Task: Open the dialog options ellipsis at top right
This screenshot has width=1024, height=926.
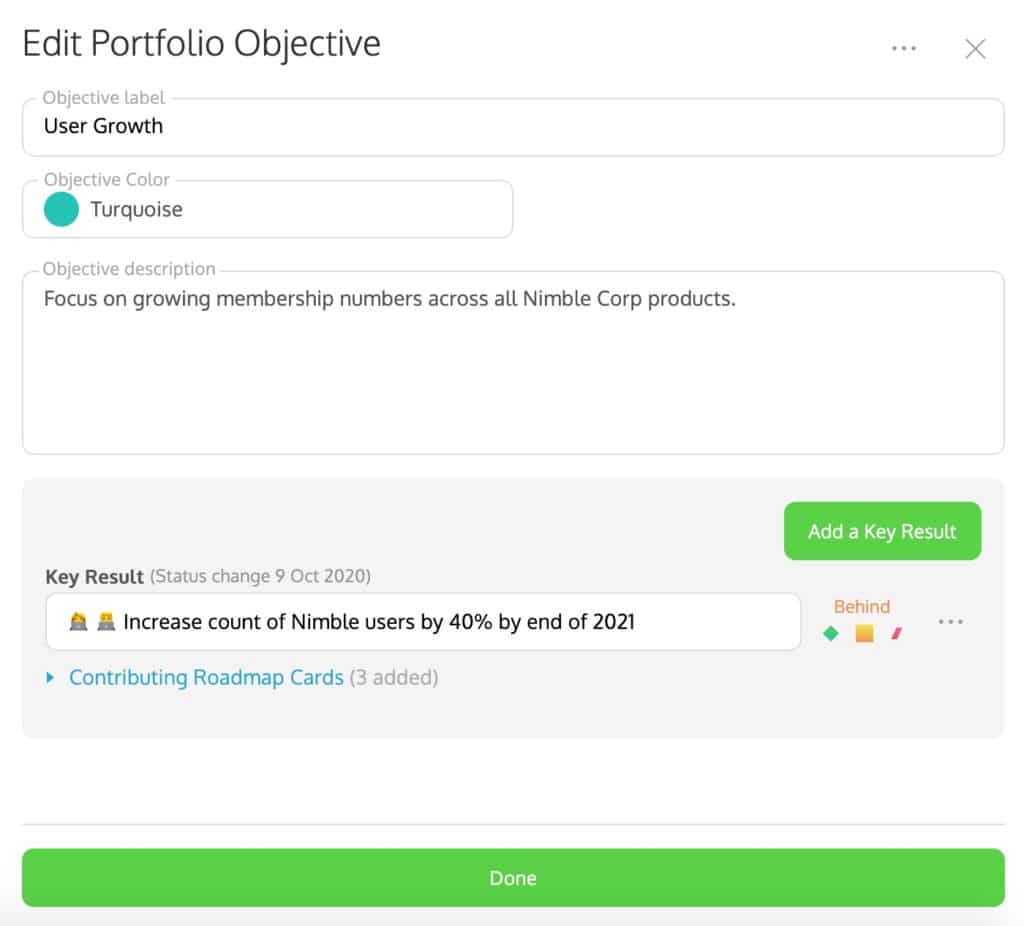Action: [x=904, y=47]
